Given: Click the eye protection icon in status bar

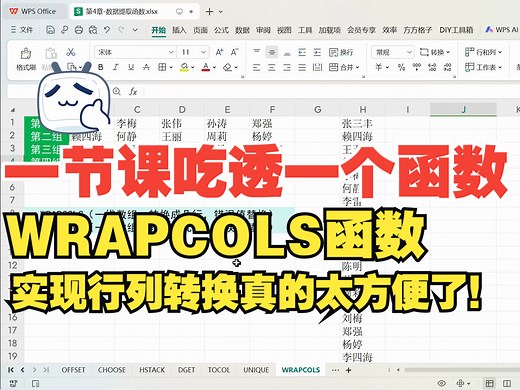Looking at the screenshot, I should coord(442,383).
